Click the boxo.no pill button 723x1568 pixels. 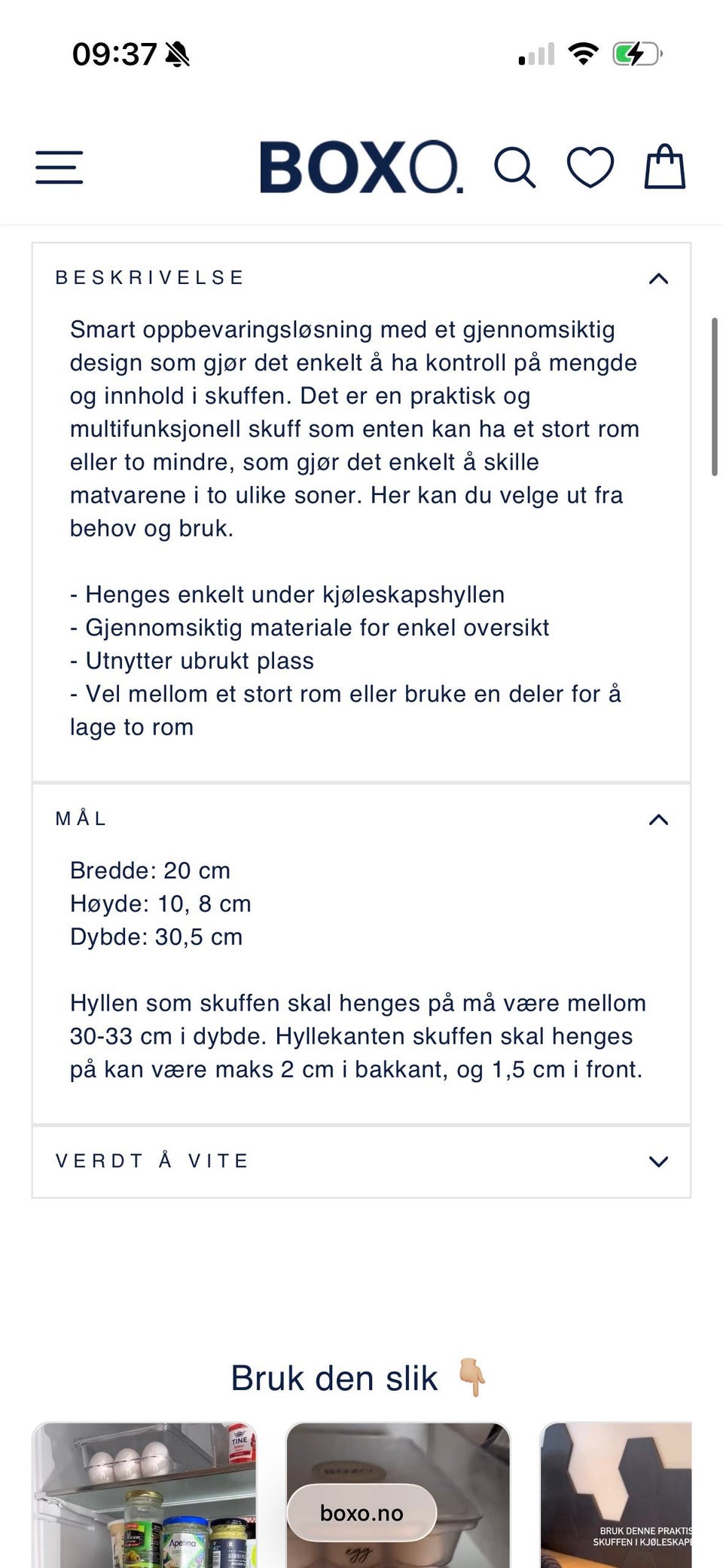click(x=361, y=1512)
